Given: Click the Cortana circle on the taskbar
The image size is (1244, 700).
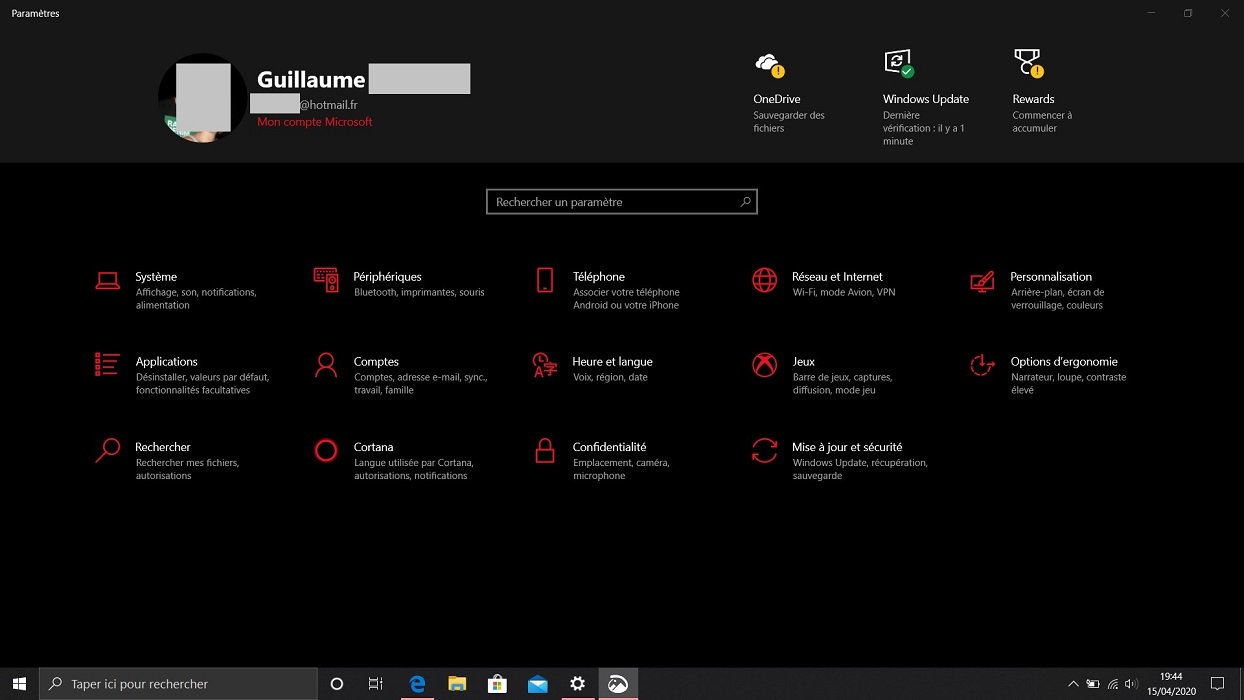Looking at the screenshot, I should [337, 684].
